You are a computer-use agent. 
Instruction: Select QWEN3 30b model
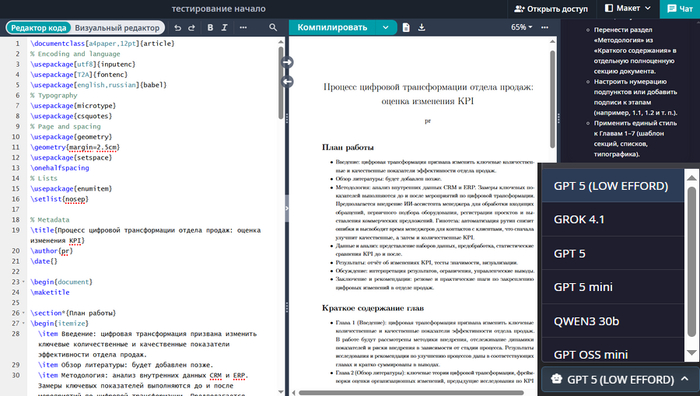[x=612, y=321]
